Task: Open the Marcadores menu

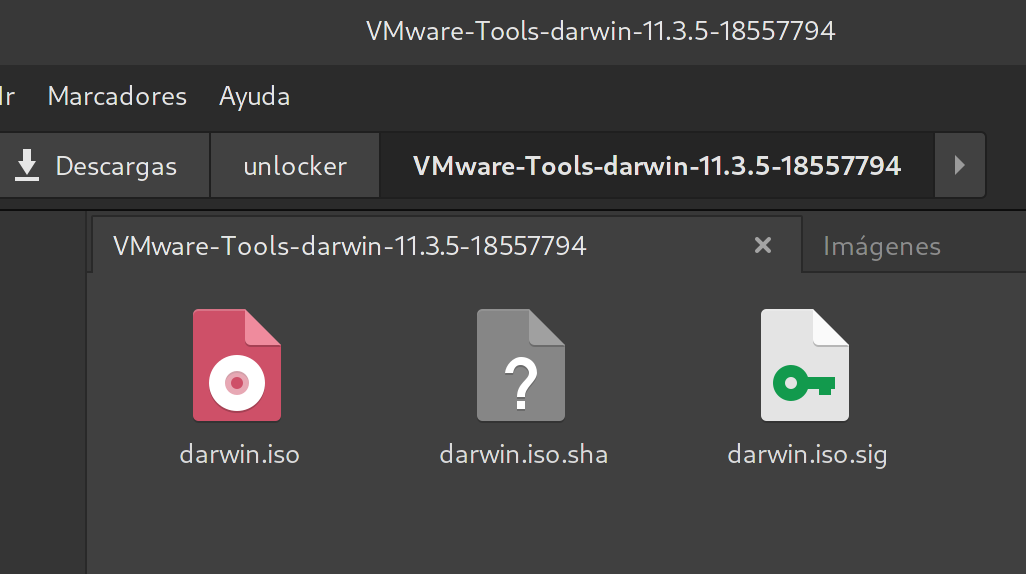Action: (117, 96)
